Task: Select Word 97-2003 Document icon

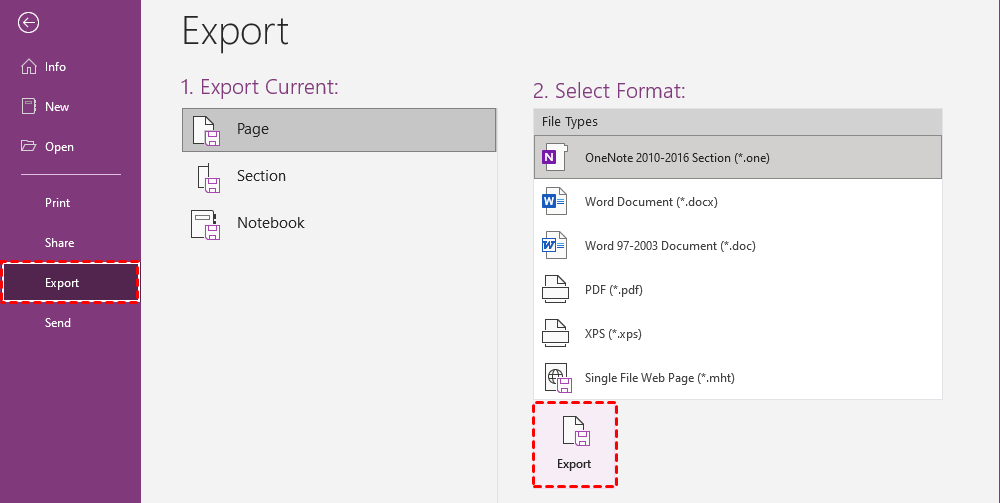Action: coord(553,245)
